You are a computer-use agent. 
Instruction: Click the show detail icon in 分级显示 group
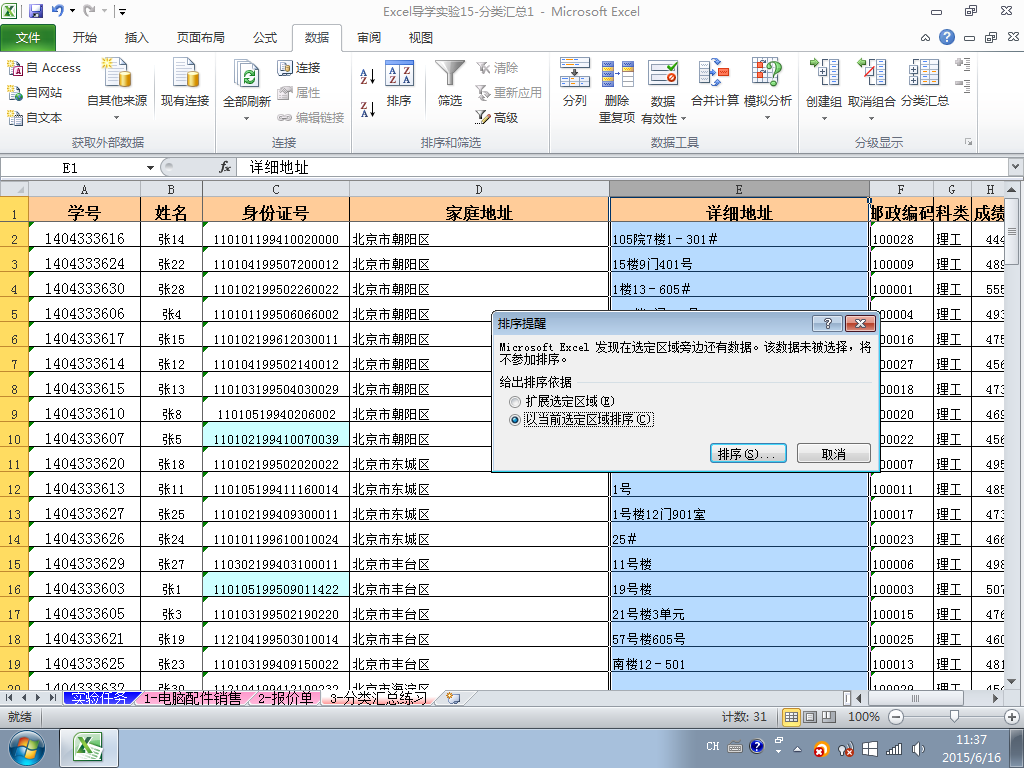(963, 63)
